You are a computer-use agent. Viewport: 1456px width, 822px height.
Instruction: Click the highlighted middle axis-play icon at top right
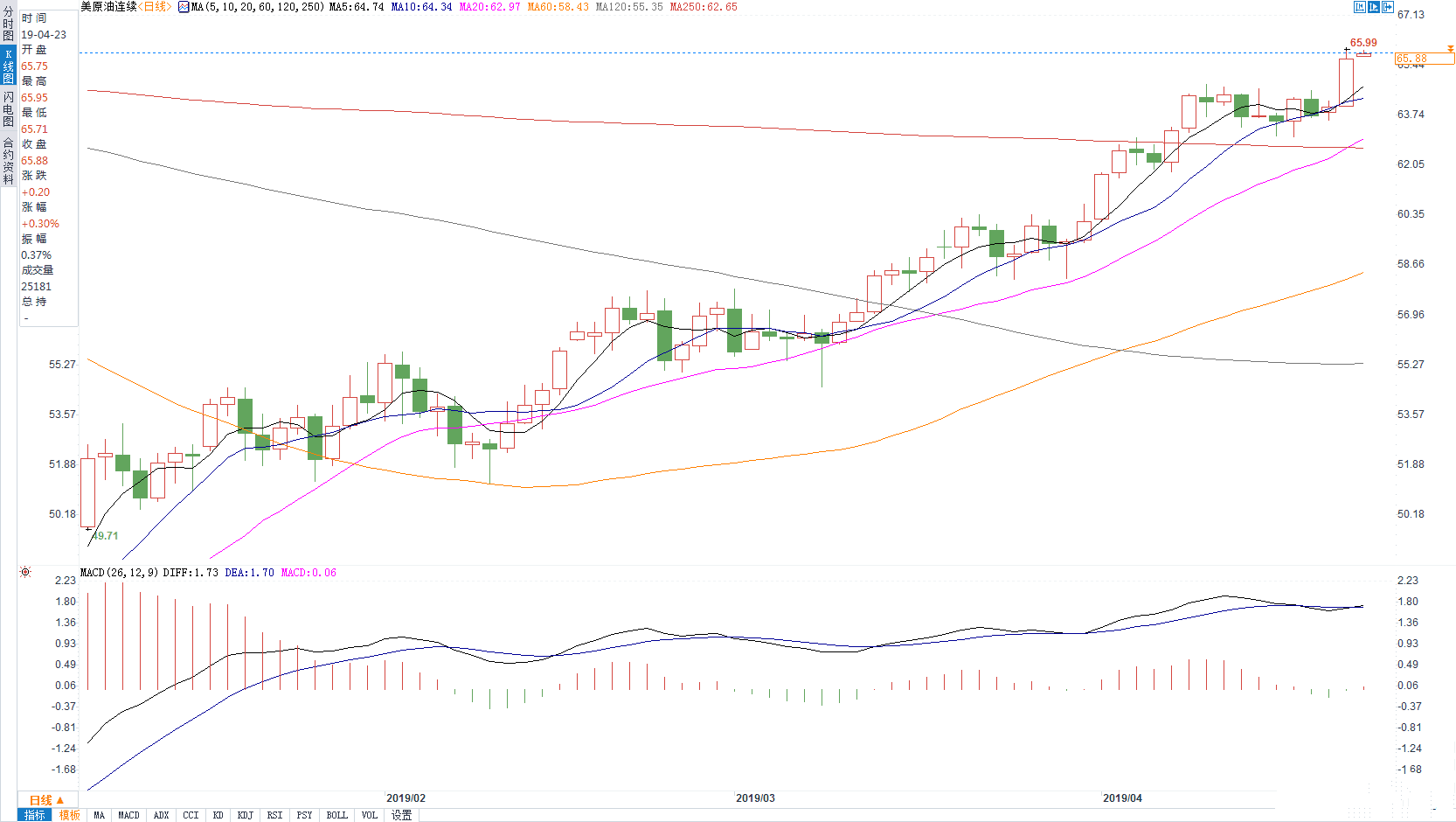click(x=1374, y=7)
